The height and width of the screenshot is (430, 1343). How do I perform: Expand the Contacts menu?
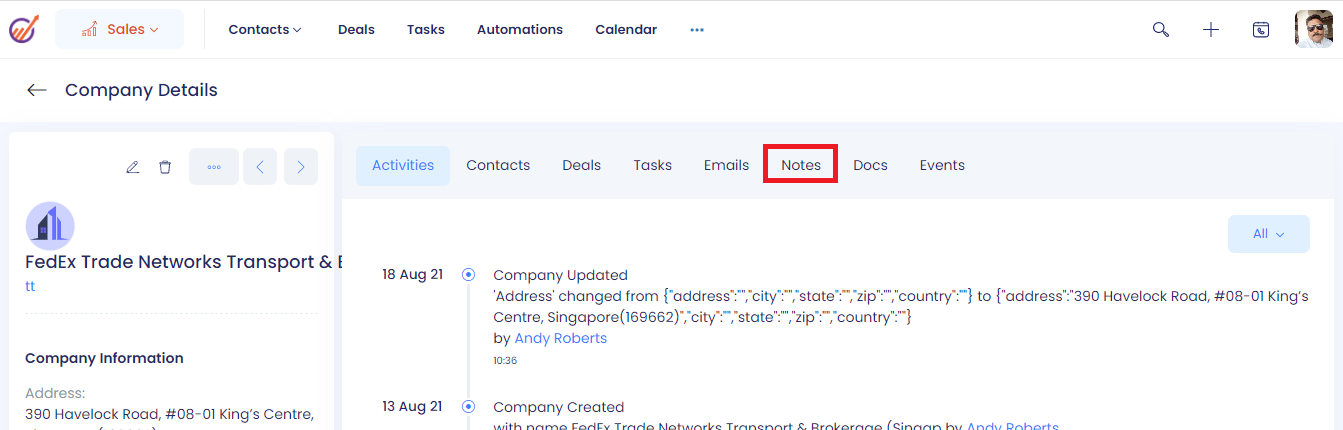click(x=265, y=29)
